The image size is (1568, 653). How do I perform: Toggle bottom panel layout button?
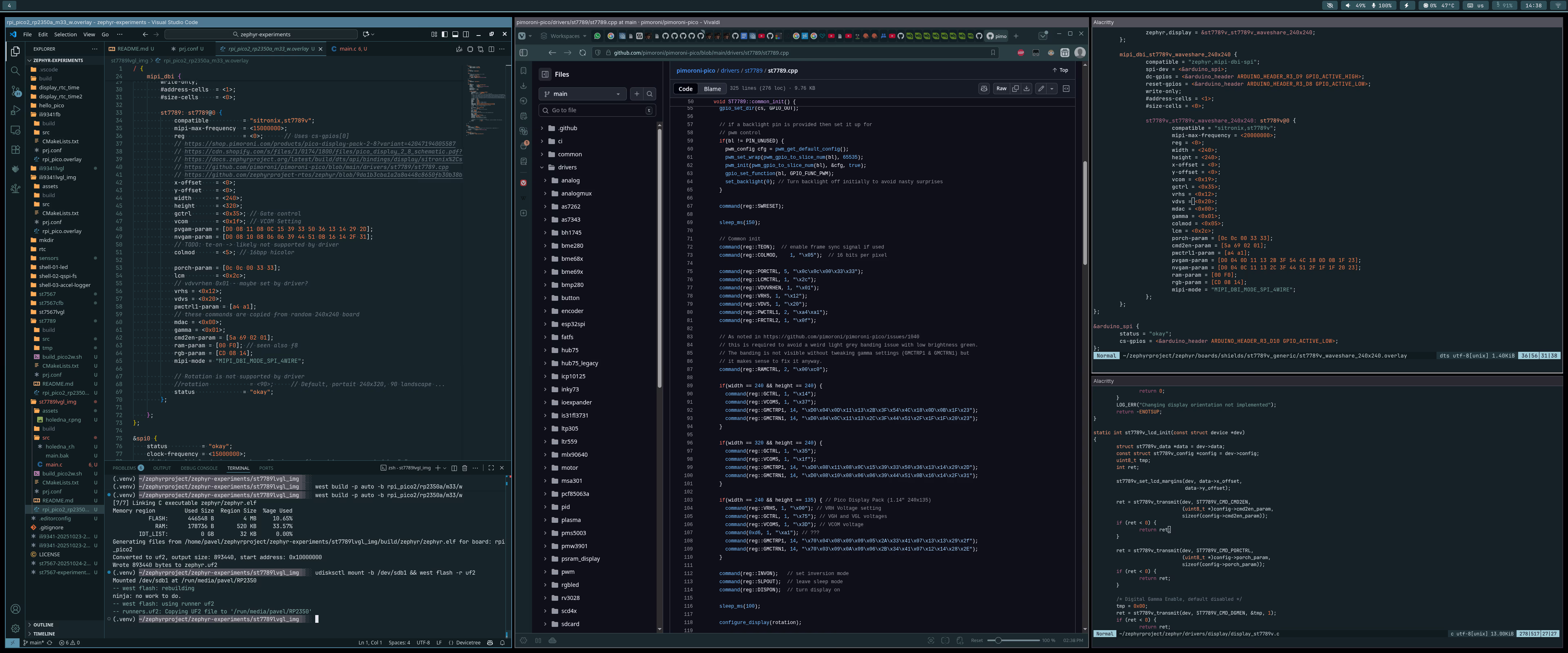pos(455,34)
